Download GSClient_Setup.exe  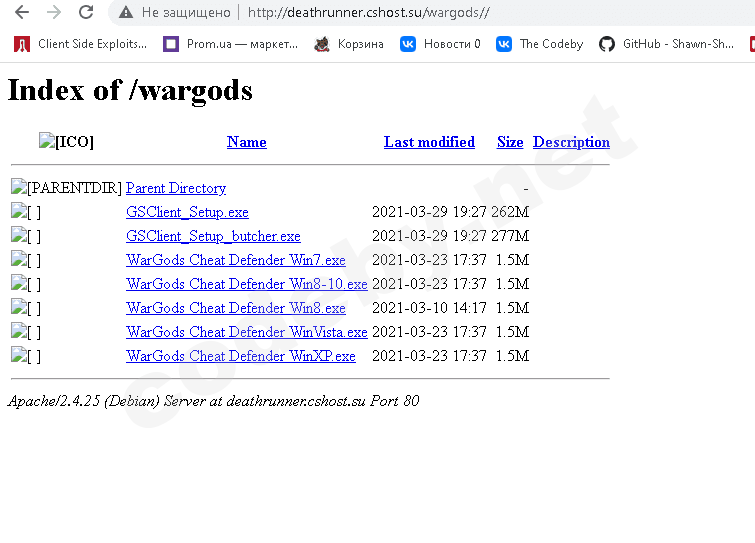click(x=187, y=212)
